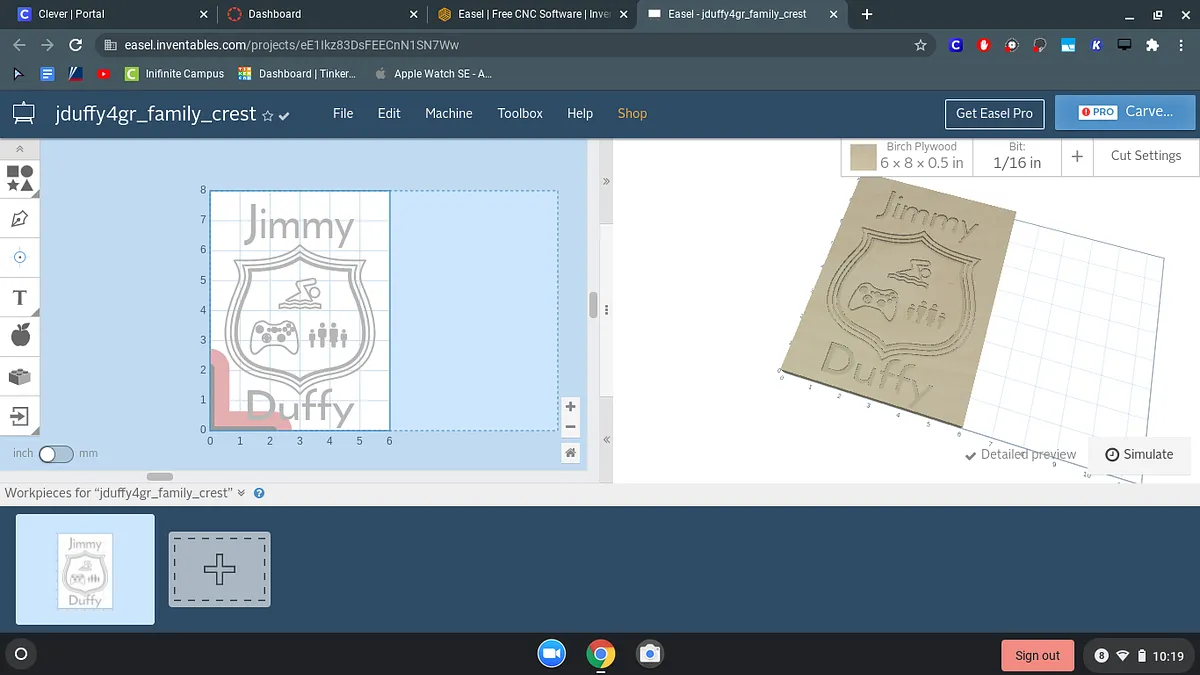
Task: Select the Pen drawing tool
Action: pos(20,218)
